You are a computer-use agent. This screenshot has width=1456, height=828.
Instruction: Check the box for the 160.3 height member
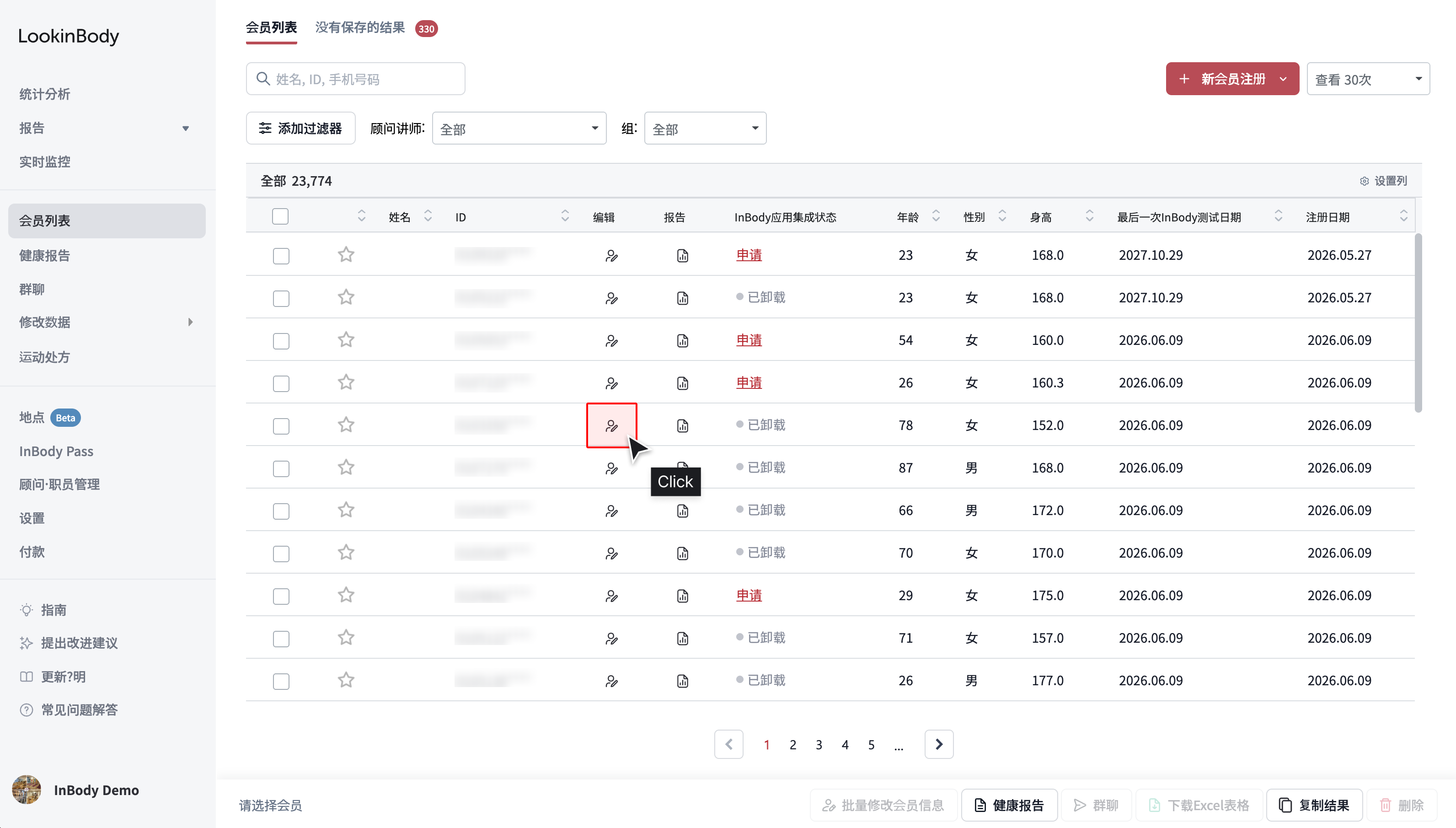pos(281,383)
